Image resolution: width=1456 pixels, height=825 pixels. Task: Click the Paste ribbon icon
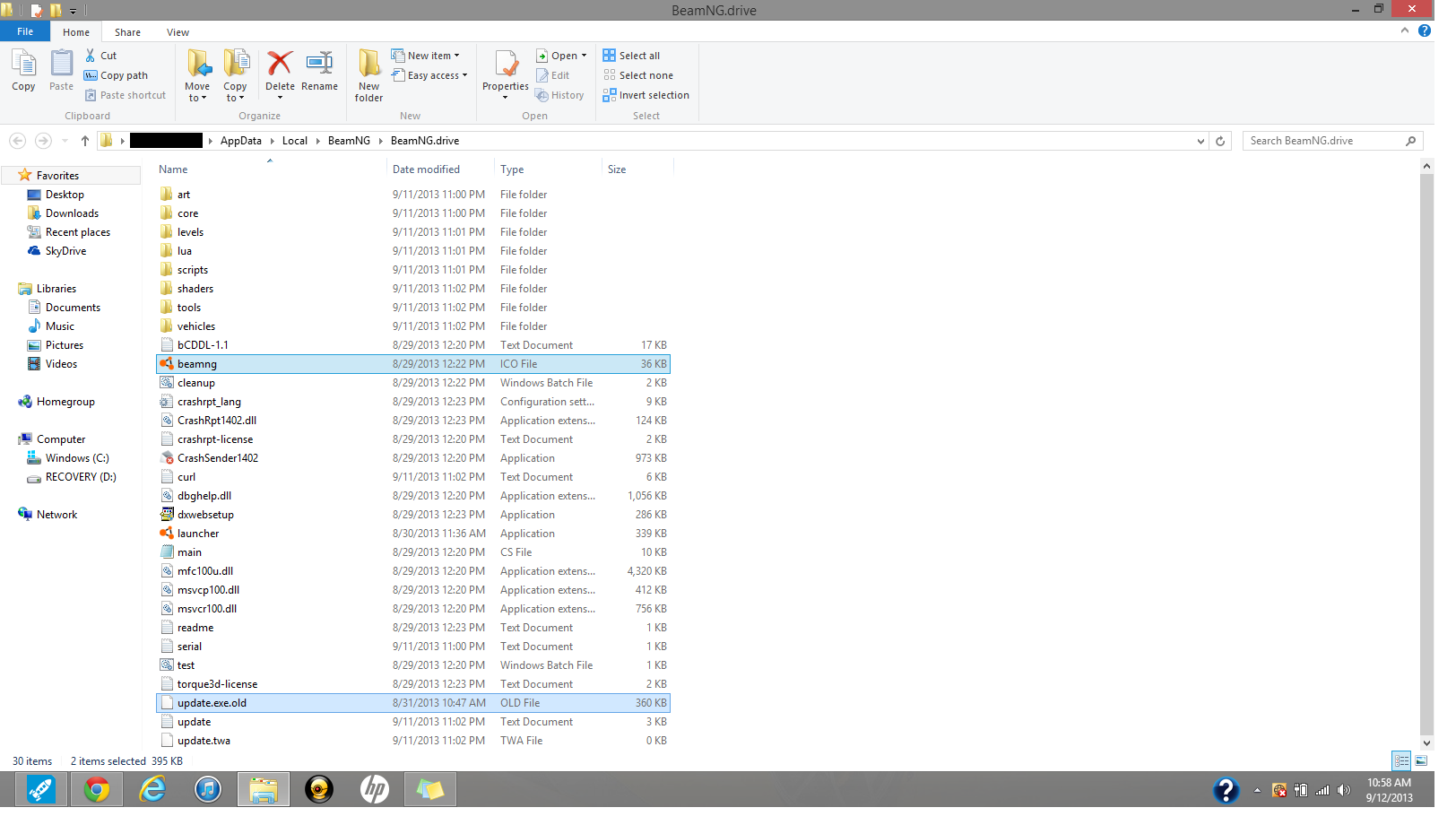[62, 71]
